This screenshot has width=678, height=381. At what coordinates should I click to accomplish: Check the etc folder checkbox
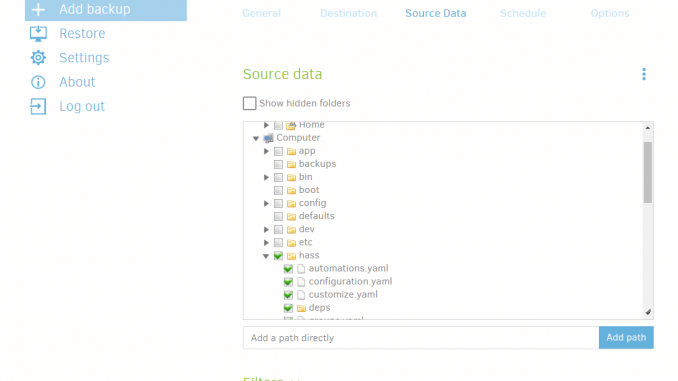click(278, 243)
